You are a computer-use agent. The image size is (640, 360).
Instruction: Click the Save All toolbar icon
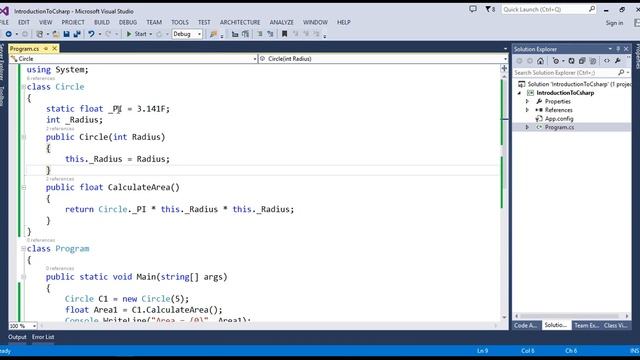click(77, 34)
